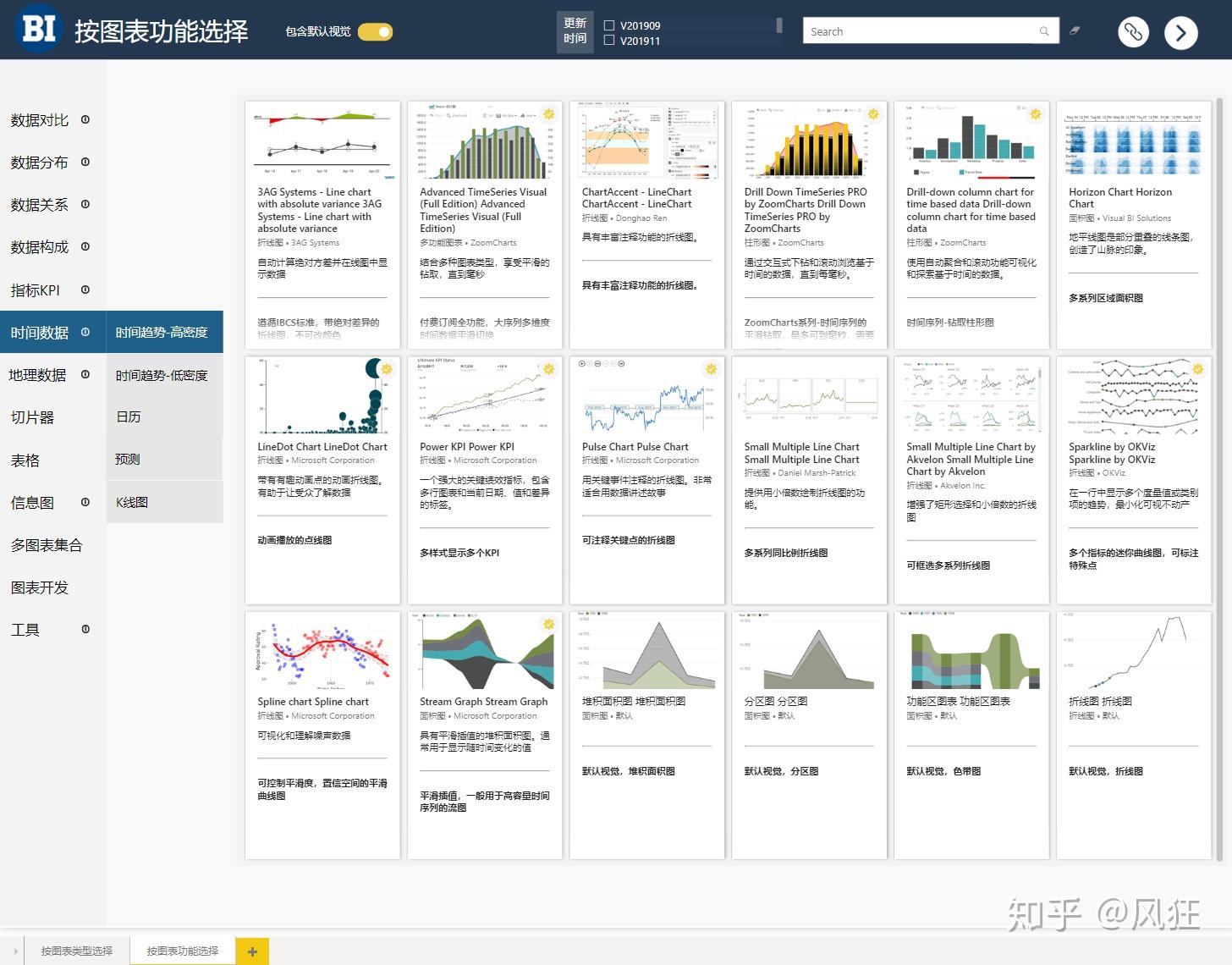Click gold badge on Pulse Chart card

click(711, 369)
